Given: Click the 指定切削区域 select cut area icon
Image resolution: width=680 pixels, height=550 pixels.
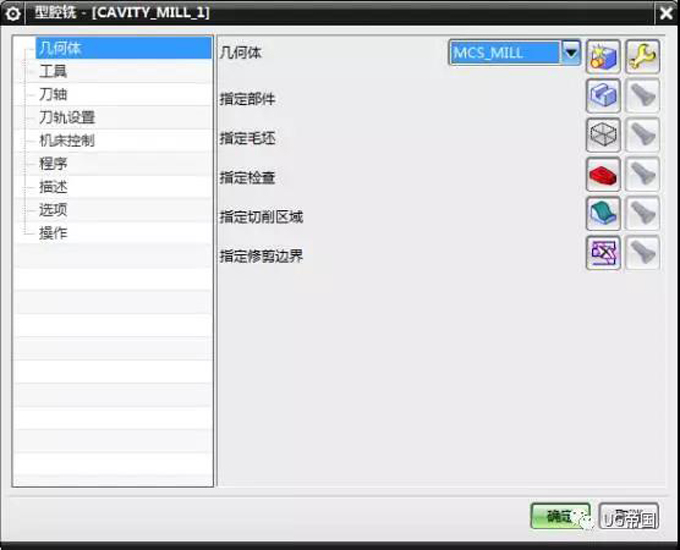Looking at the screenshot, I should point(603,213).
